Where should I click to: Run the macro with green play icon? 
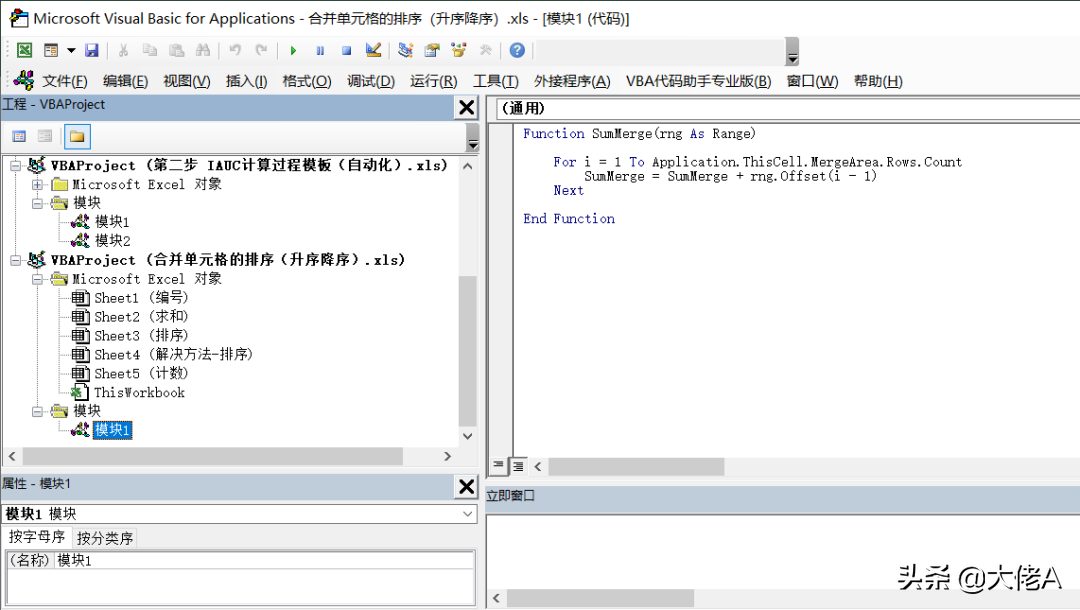(x=293, y=50)
